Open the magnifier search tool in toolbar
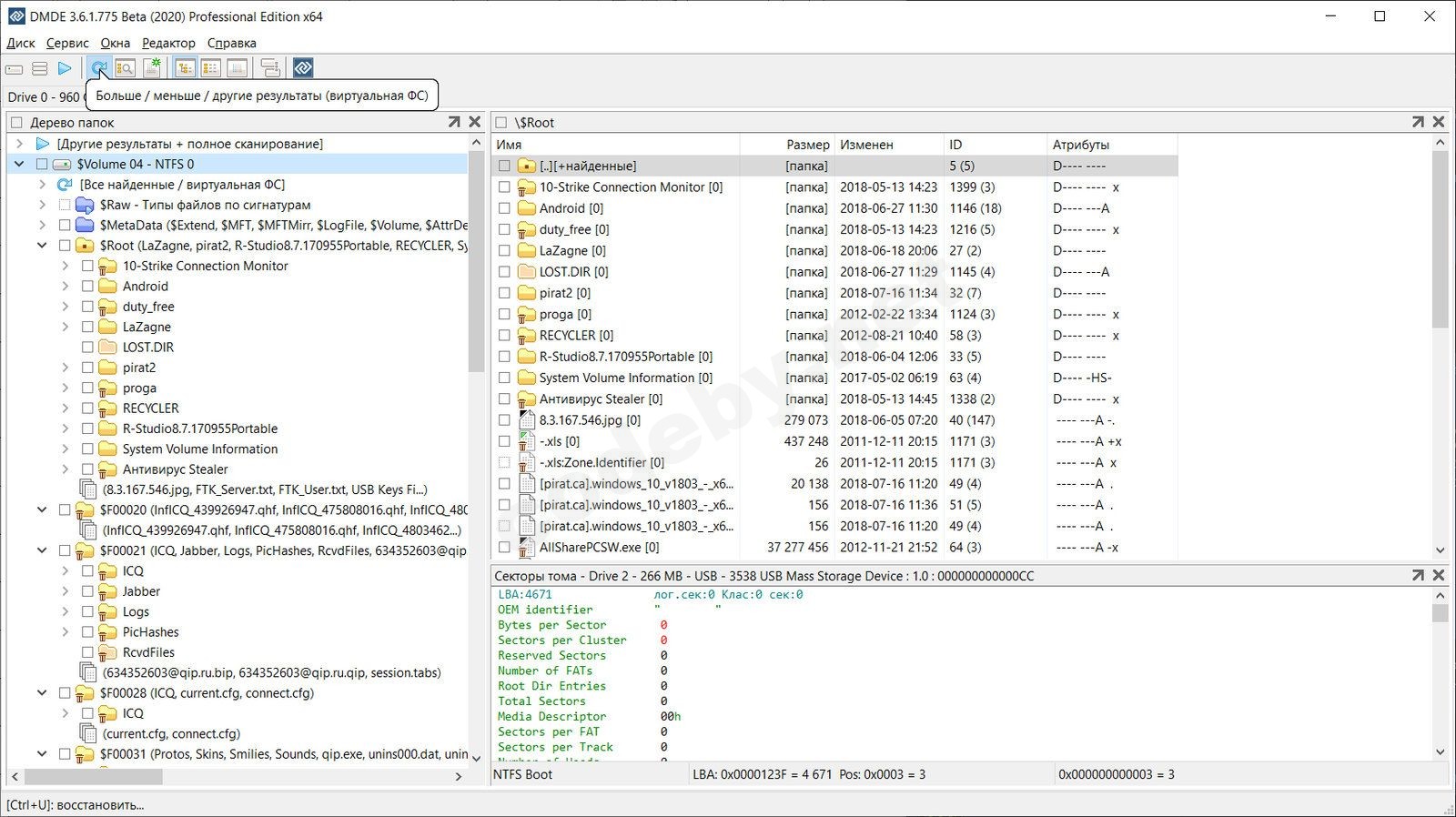The width and height of the screenshot is (1456, 817). point(126,68)
